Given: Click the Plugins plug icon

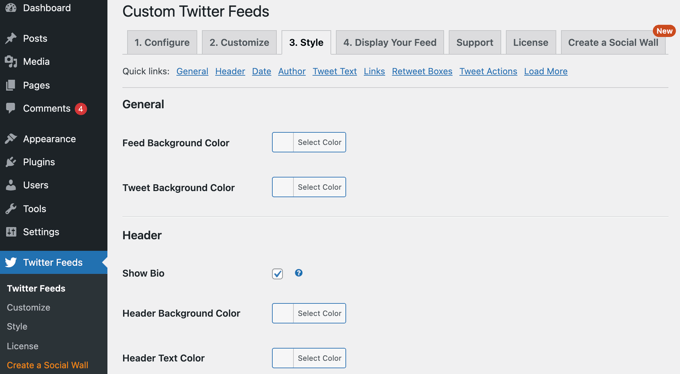Looking at the screenshot, I should [x=11, y=162].
